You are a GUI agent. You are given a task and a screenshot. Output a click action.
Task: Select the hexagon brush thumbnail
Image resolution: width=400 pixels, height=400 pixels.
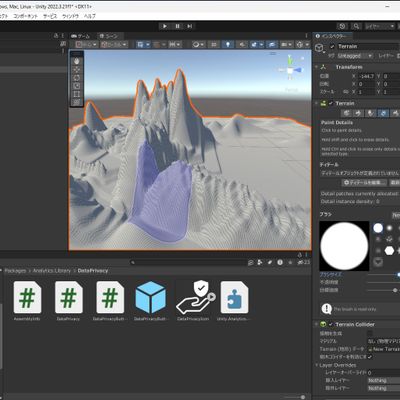(389, 250)
